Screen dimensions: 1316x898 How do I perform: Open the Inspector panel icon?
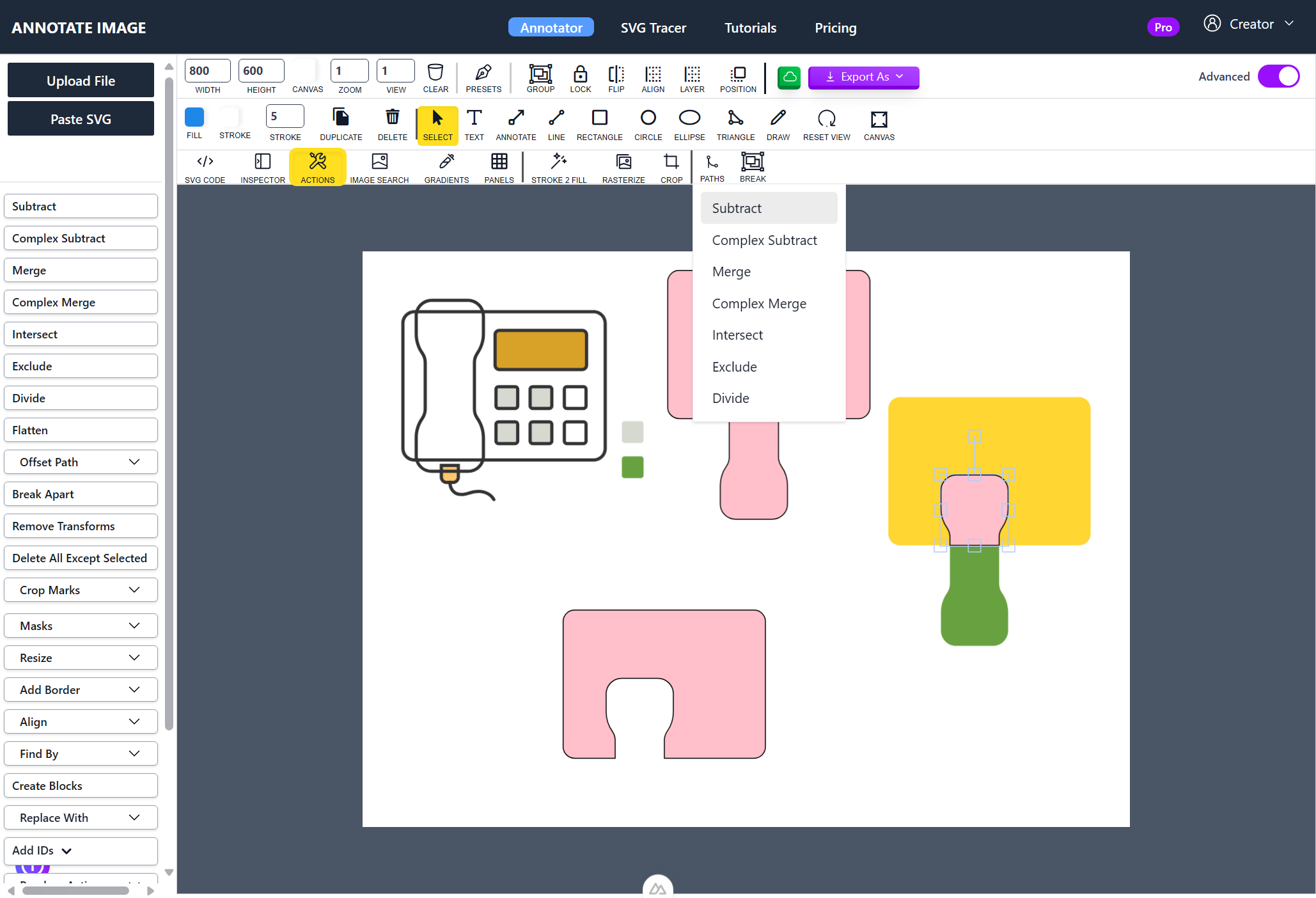coord(263,161)
